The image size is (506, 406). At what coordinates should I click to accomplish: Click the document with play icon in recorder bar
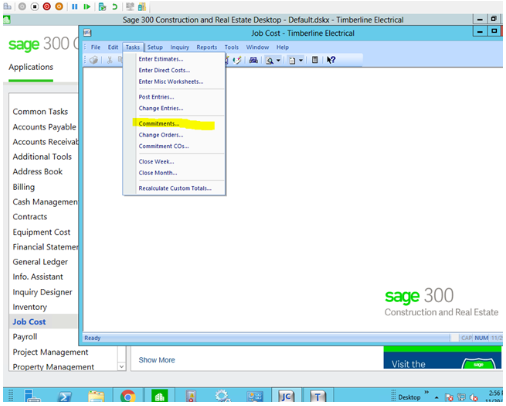pos(102,7)
